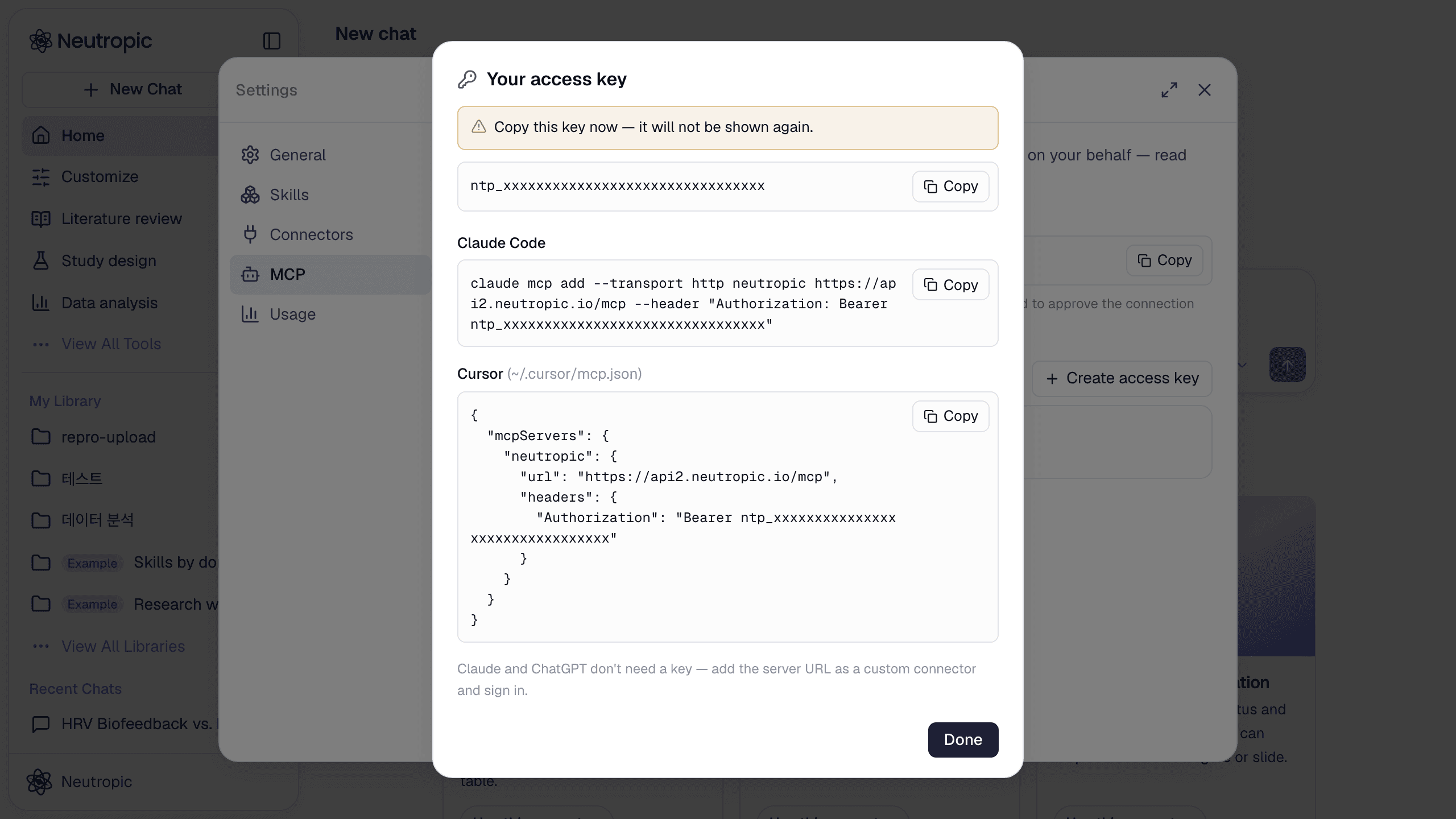
Task: Click the My Library section heading
Action: point(65,401)
